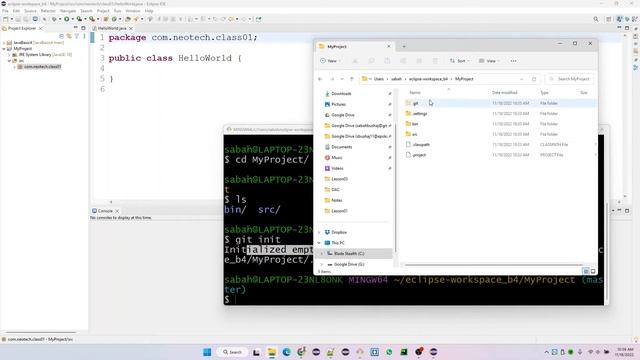Open the File menu in Eclipse
640x360 pixels.
click(x=5, y=11)
